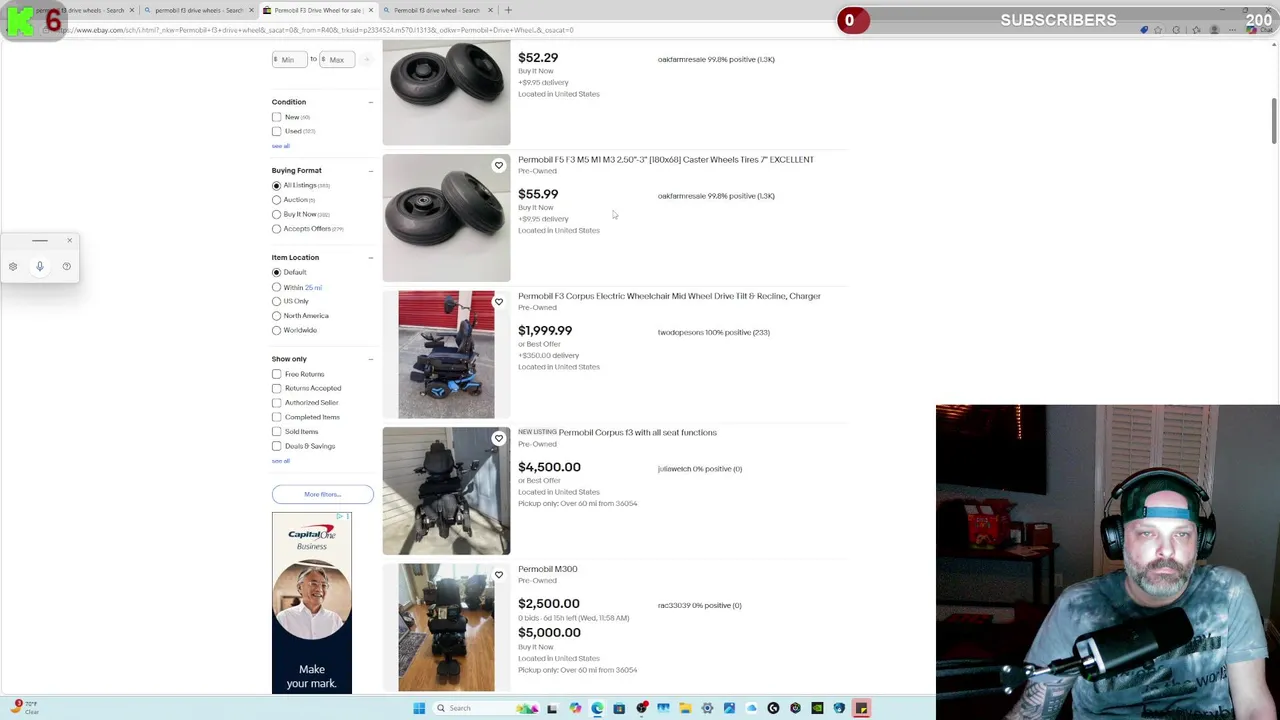Open a new browser tab with plus icon
Screen dimensions: 1280x720
508,10
